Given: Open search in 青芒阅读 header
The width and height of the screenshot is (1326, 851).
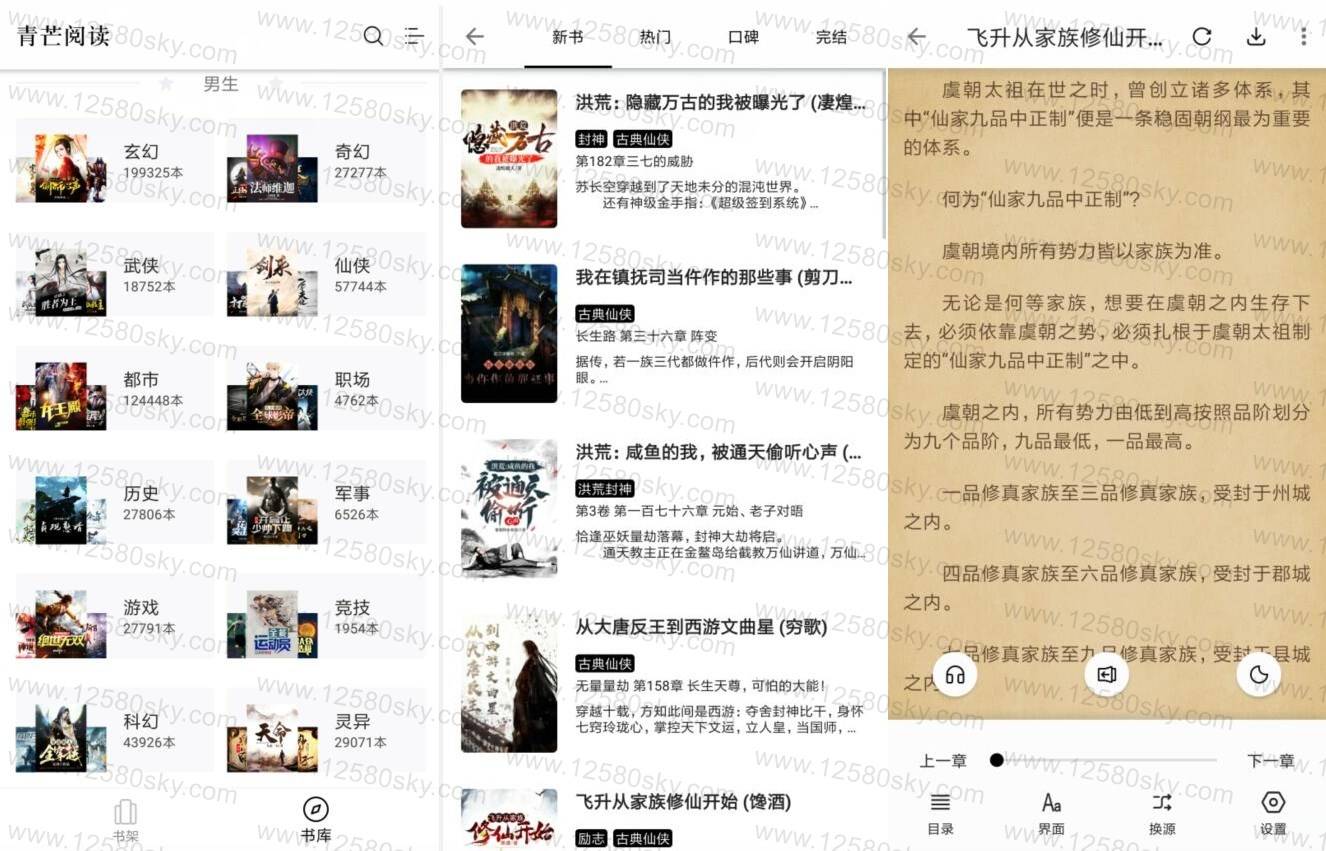Looking at the screenshot, I should point(373,37).
